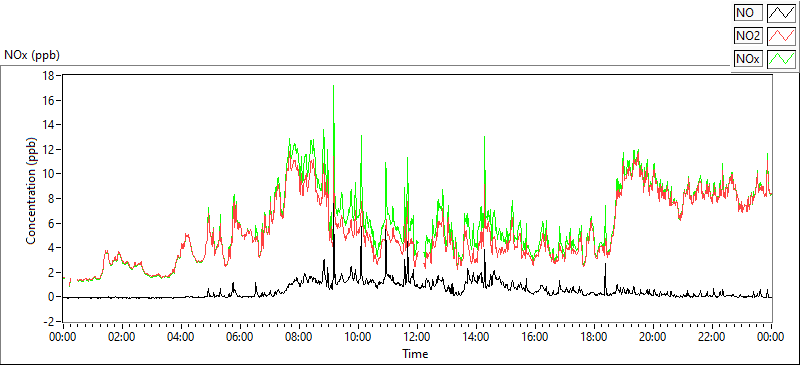Click the 02:00 x-axis time label
The height and width of the screenshot is (365, 800).
122,337
